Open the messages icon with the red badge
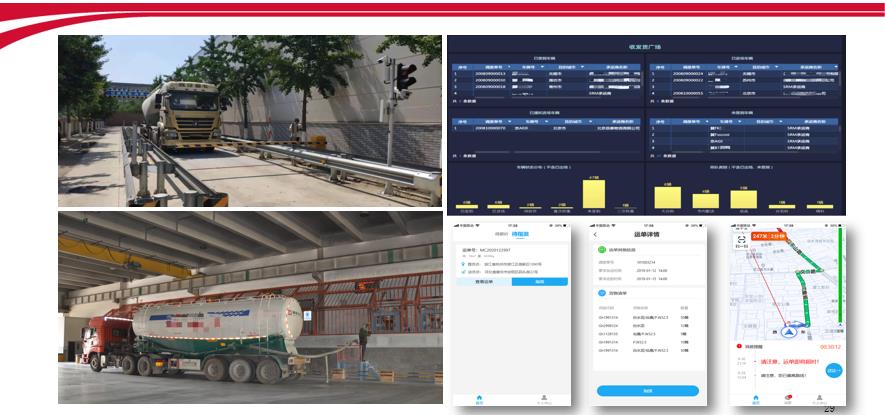The image size is (885, 415). click(x=788, y=398)
